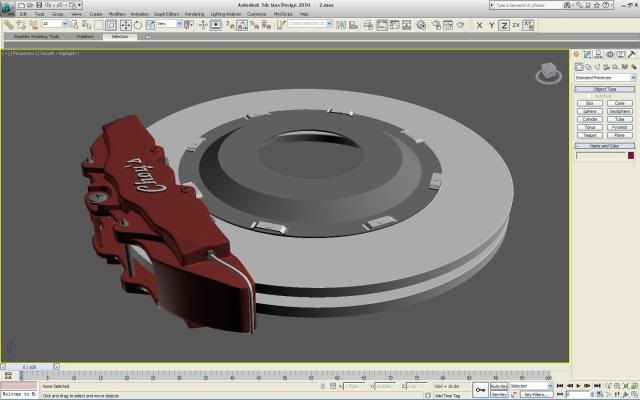Image resolution: width=640 pixels, height=400 pixels.
Task: Click Edit Named Selection Sets icon
Action: click(x=281, y=25)
